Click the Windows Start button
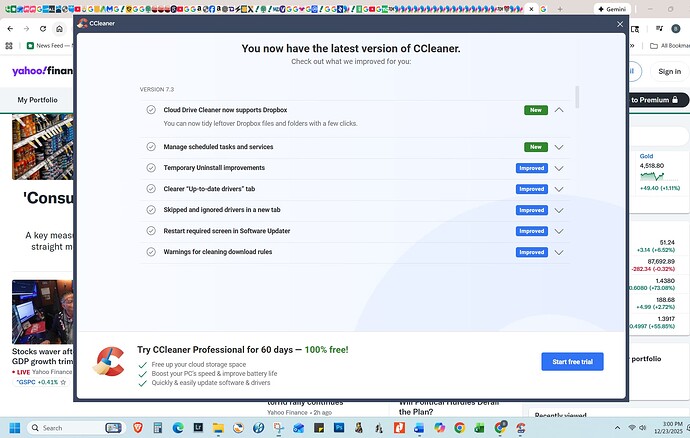This screenshot has width=690, height=438. pyautogui.click(x=16, y=428)
